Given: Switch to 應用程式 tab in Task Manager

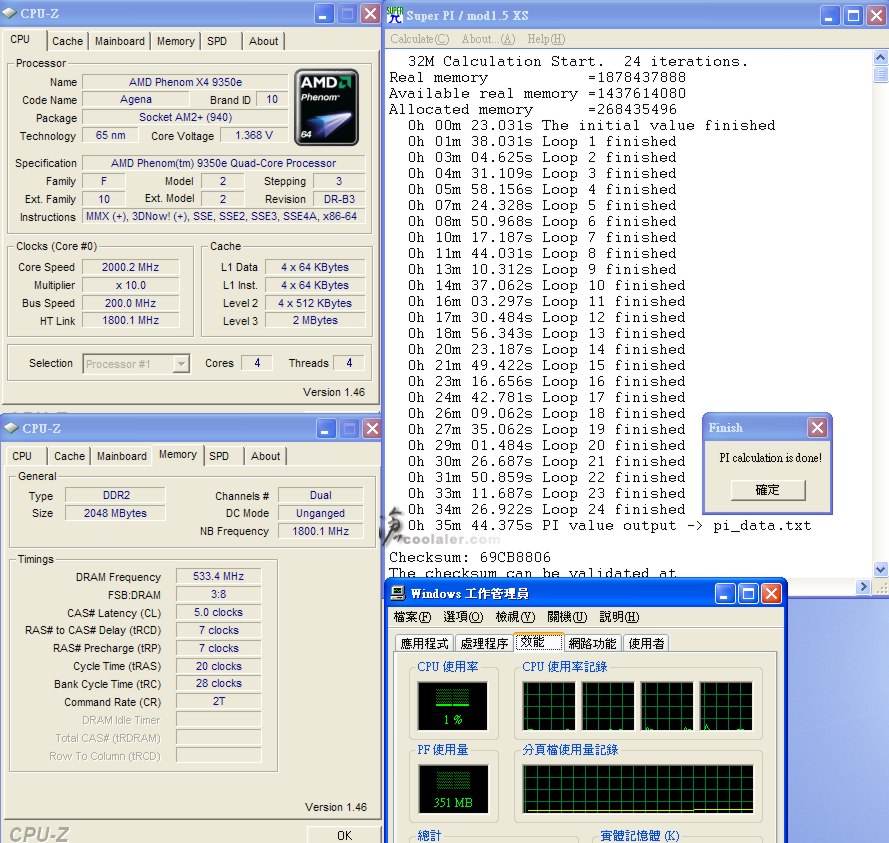Looking at the screenshot, I should coord(424,643).
